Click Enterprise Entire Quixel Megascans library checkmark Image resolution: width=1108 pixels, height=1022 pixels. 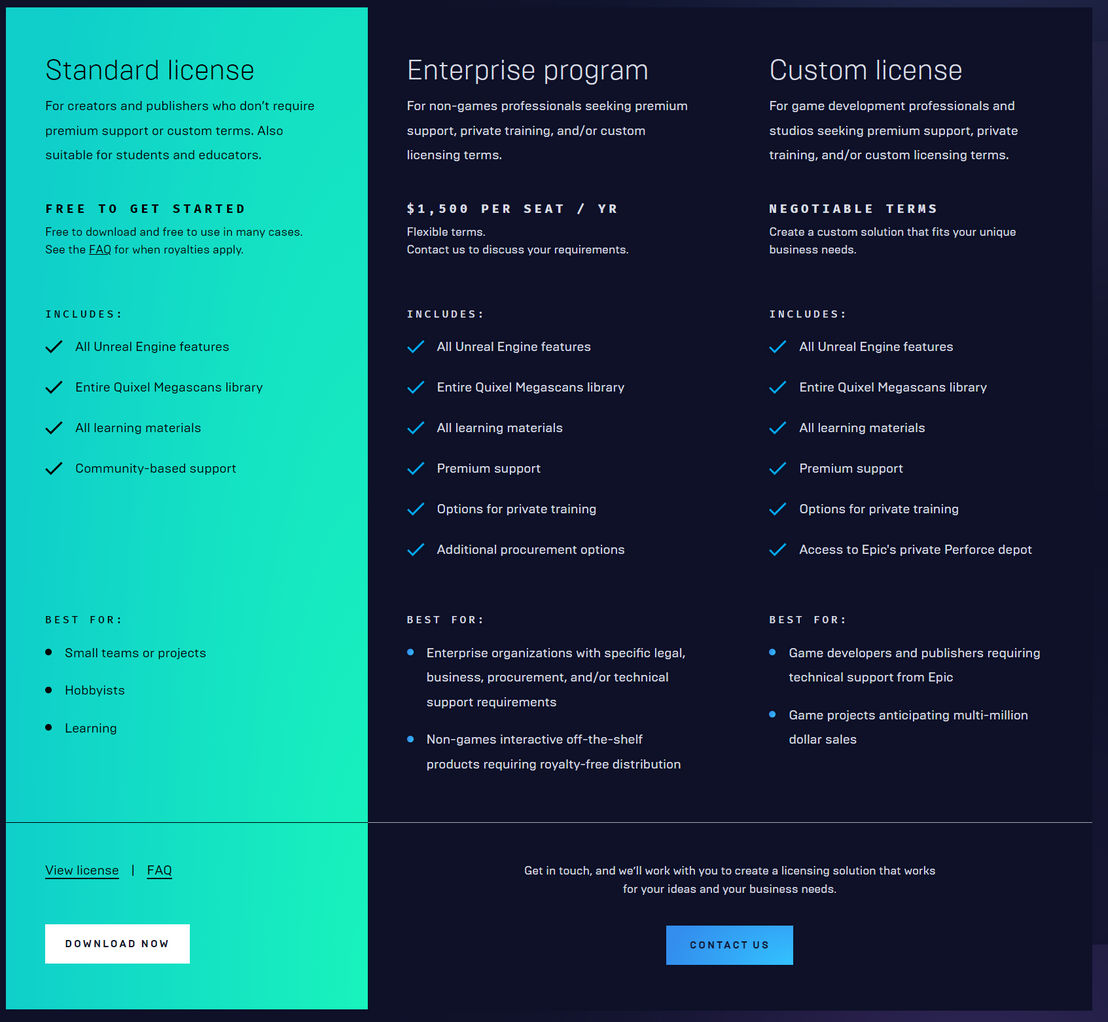416,387
